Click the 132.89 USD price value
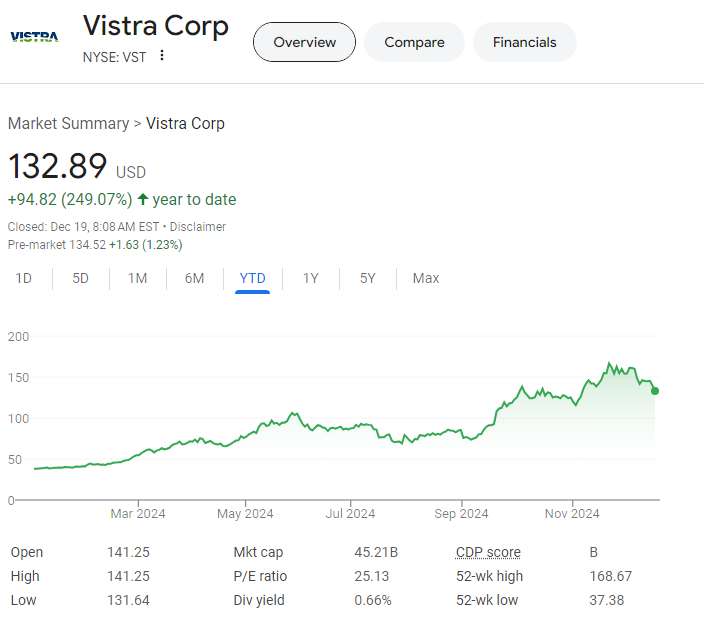 coord(57,166)
